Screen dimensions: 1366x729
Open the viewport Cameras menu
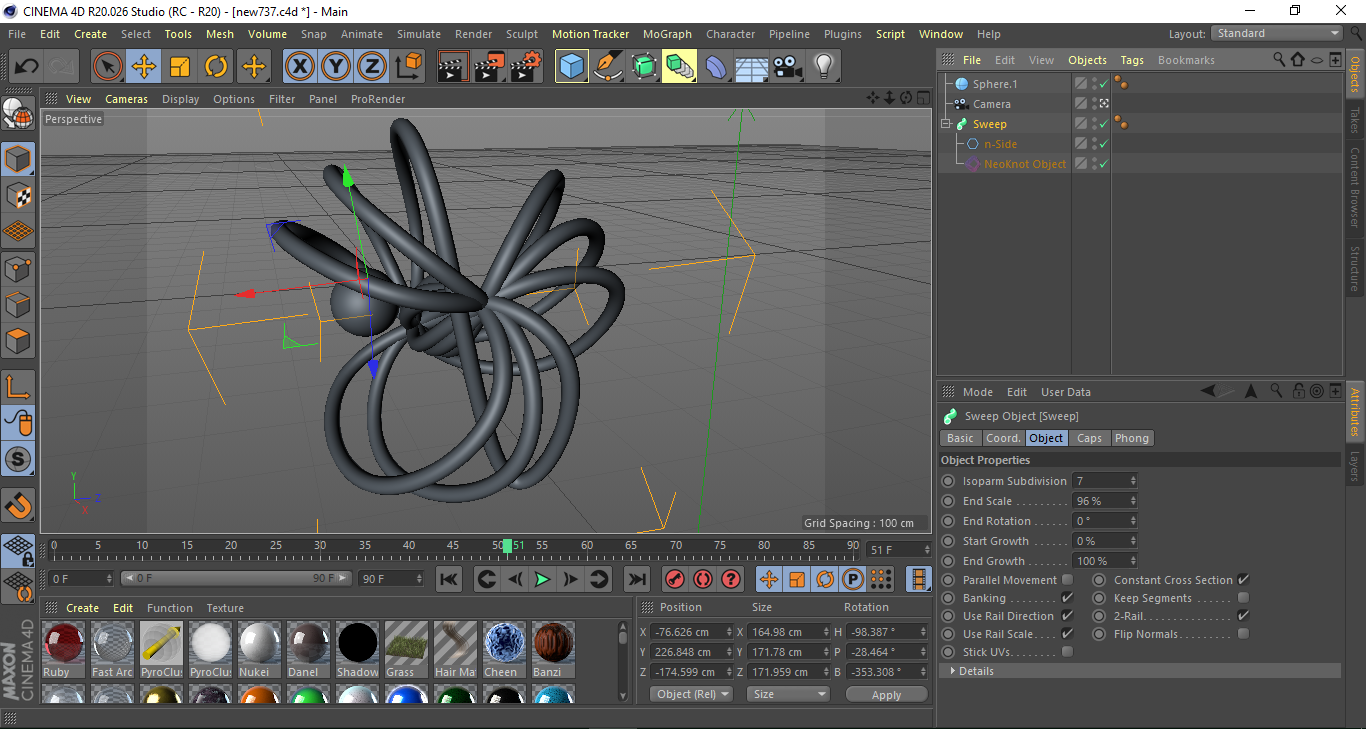click(x=126, y=99)
